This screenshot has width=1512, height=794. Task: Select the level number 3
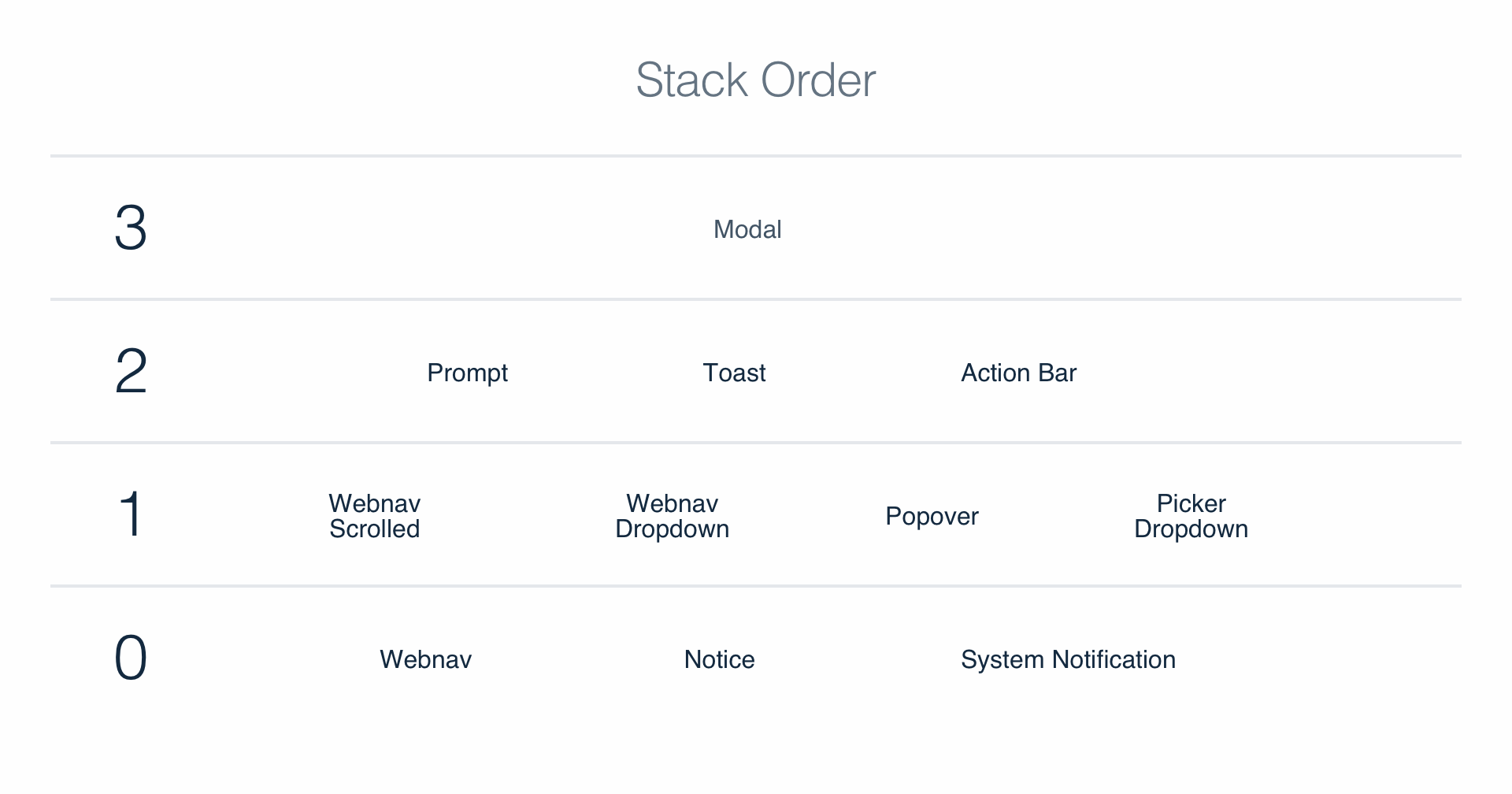pyautogui.click(x=131, y=228)
